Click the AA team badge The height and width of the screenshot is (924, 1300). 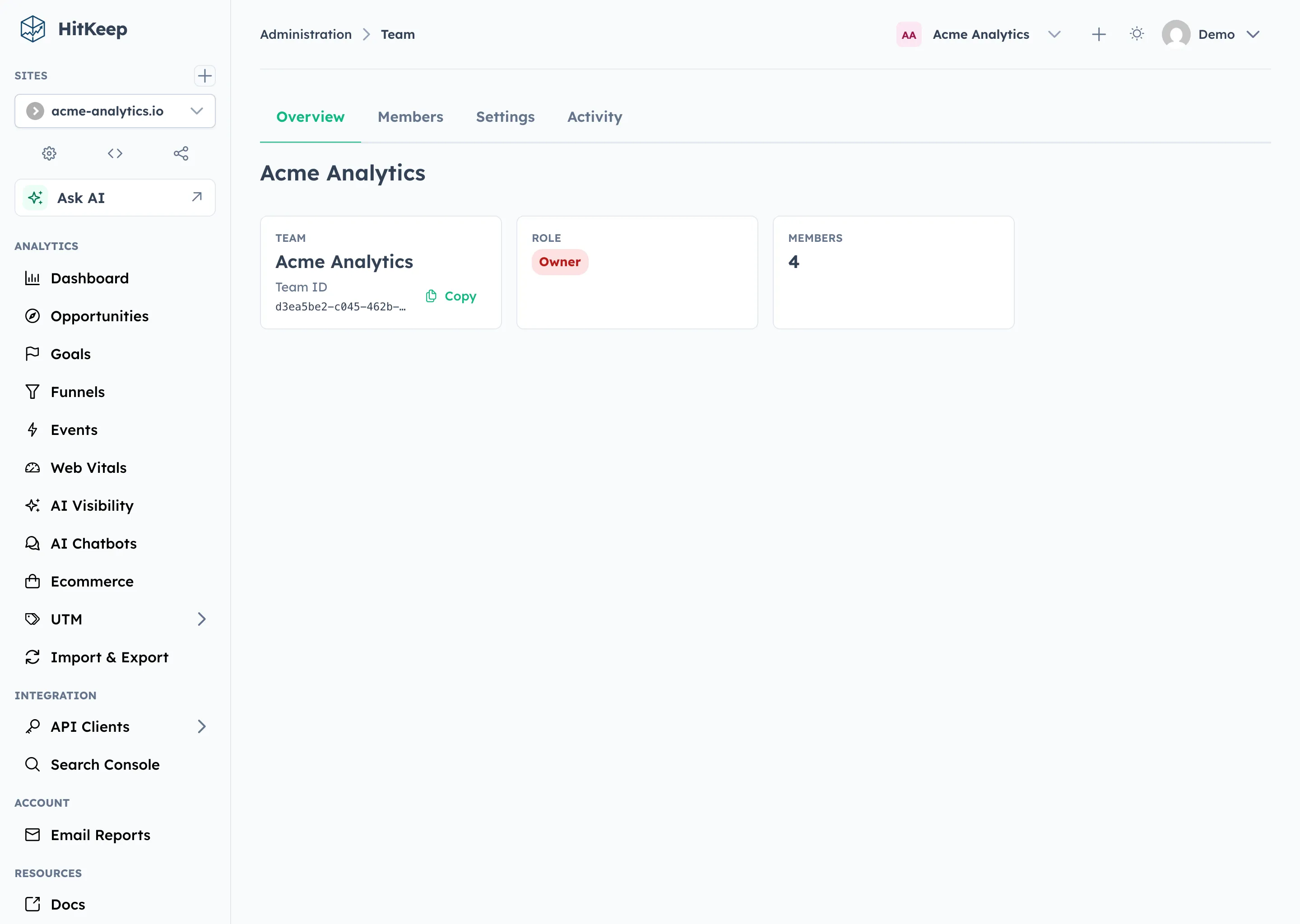coord(908,35)
